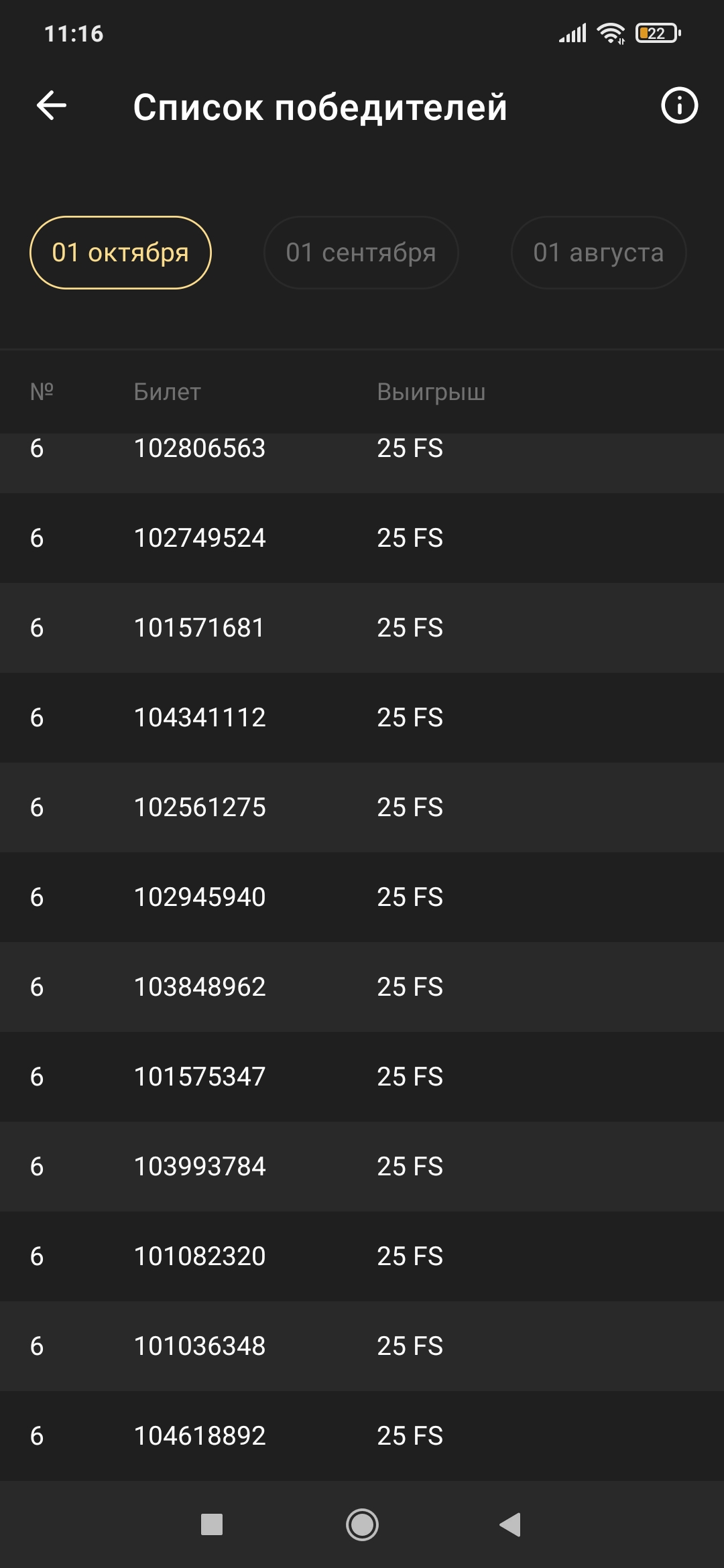Open the info circle icon
Screen dimensions: 724x1568
click(x=679, y=106)
